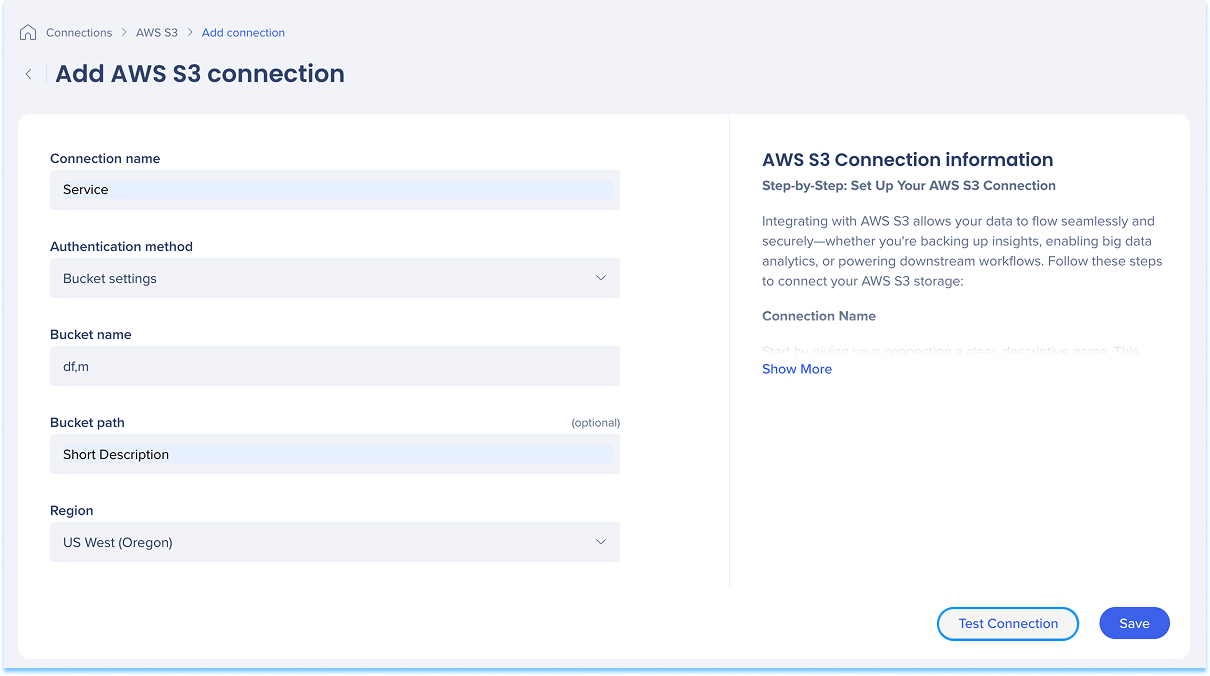
Task: Click the Bucket path input field
Action: [x=335, y=454]
